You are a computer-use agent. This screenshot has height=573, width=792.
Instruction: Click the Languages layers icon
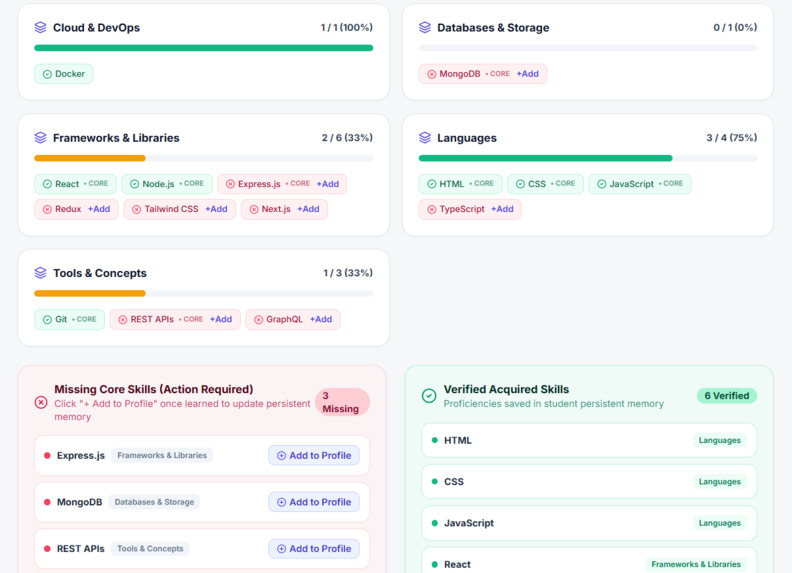(425, 137)
